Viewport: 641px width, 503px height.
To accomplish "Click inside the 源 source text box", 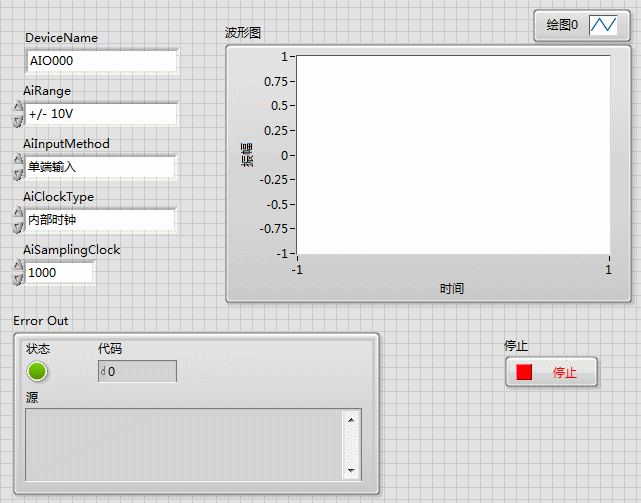I will click(184, 443).
